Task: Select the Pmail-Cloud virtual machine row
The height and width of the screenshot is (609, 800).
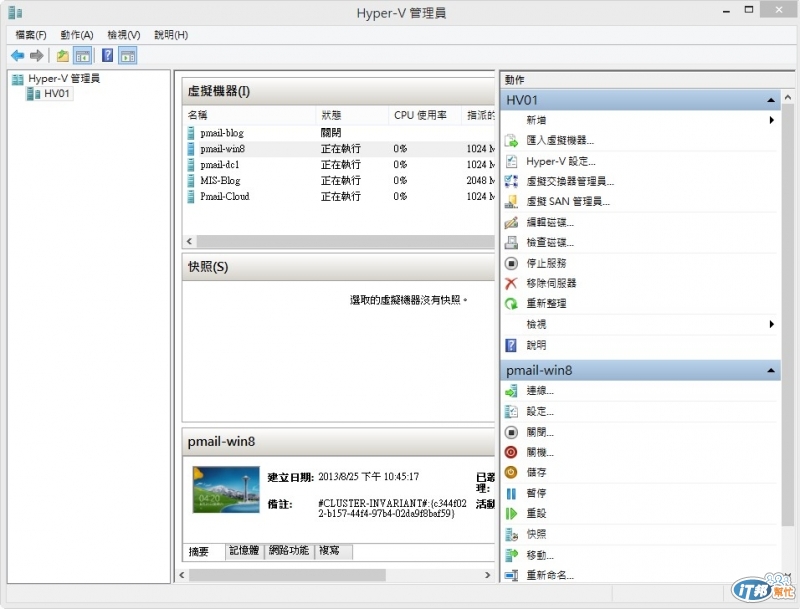Action: click(x=338, y=196)
